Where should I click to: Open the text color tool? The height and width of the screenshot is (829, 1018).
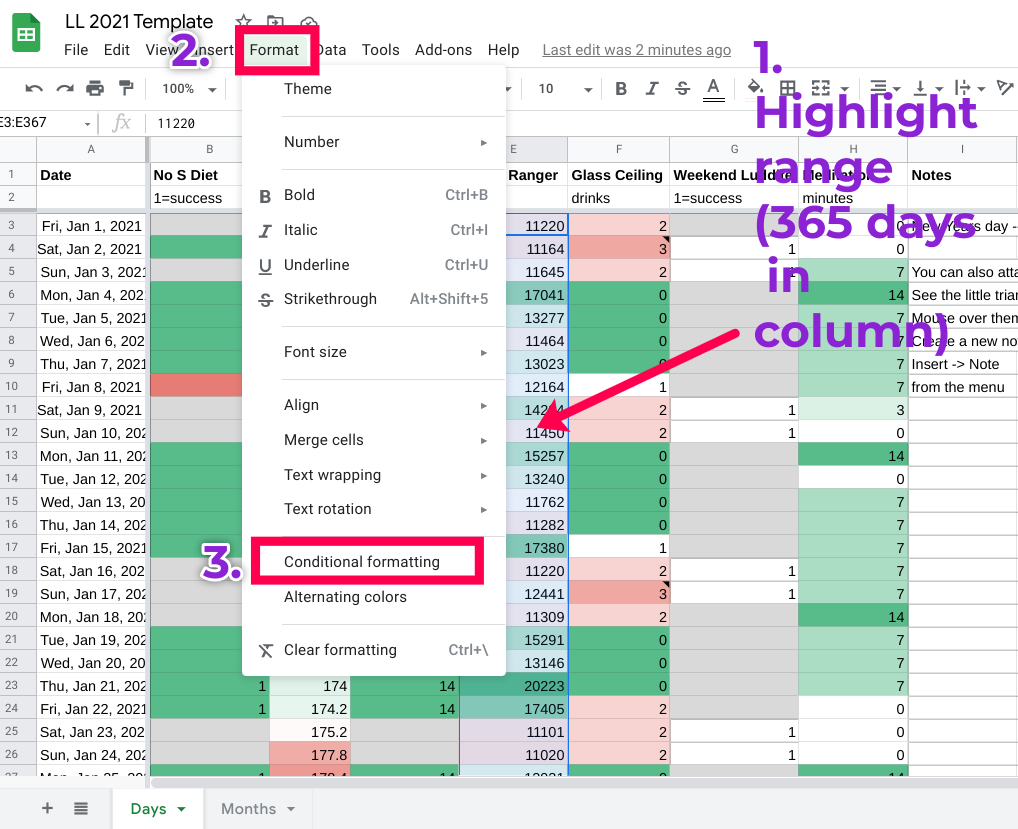point(714,90)
